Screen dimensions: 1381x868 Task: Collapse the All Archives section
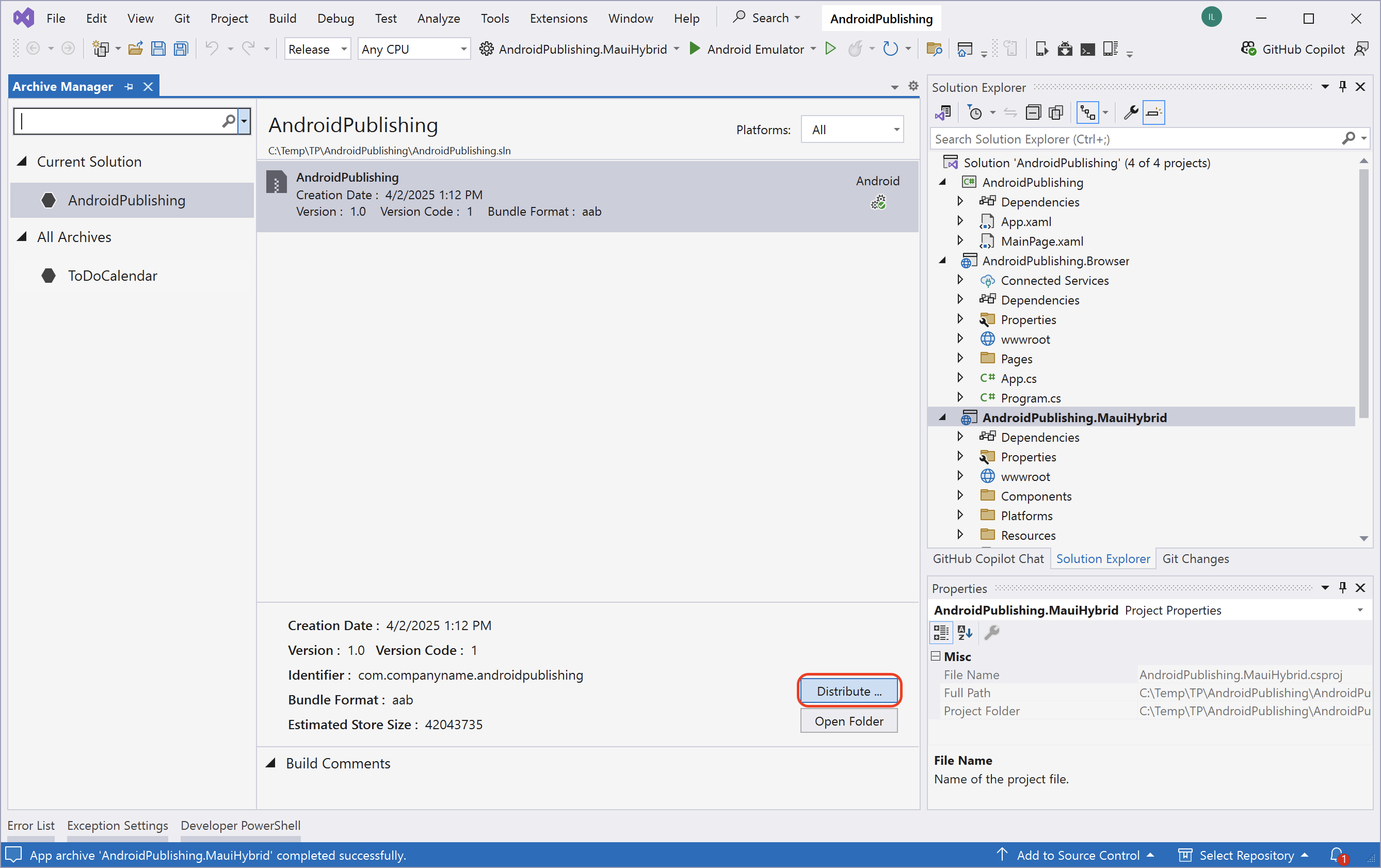tap(22, 237)
